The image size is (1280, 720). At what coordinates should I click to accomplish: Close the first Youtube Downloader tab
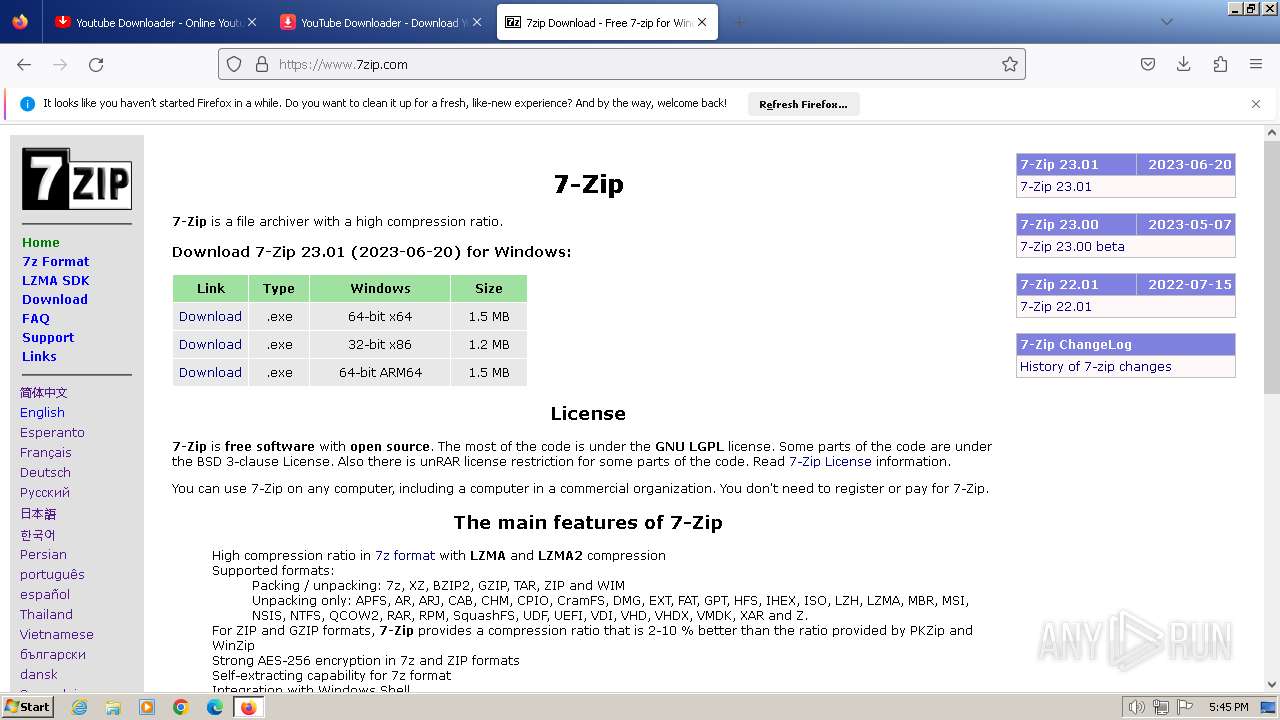[252, 22]
